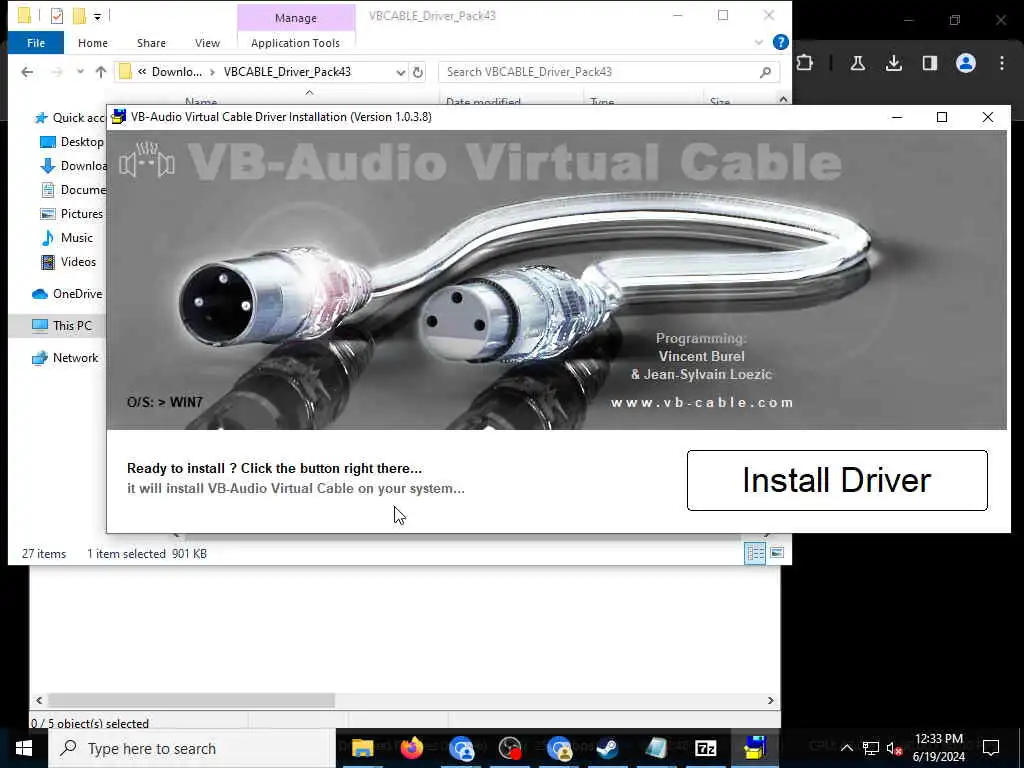Toggle browser side panel icon
Screen dimensions: 1024x768
click(929, 63)
